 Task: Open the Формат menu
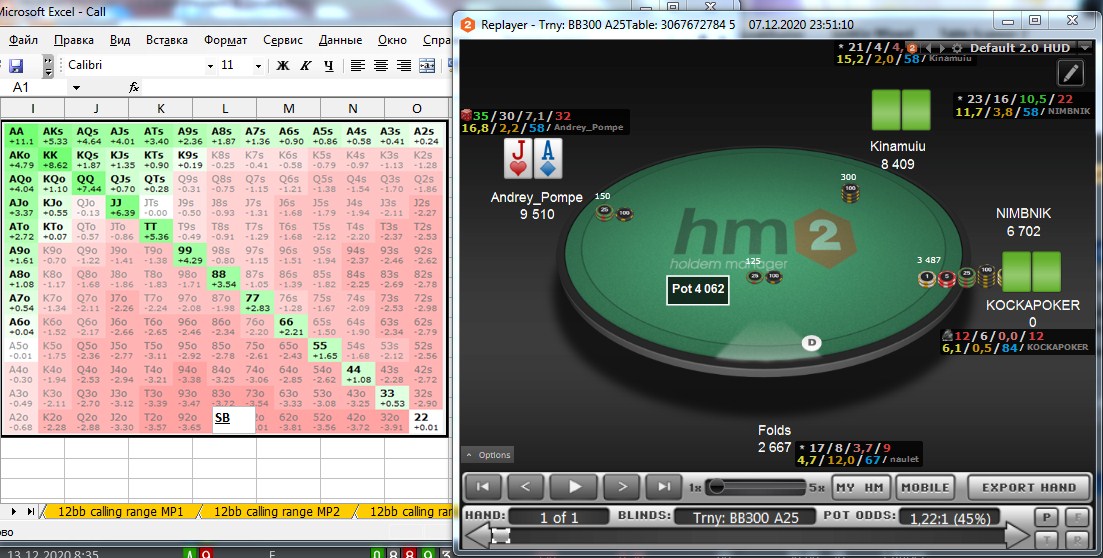[x=225, y=40]
